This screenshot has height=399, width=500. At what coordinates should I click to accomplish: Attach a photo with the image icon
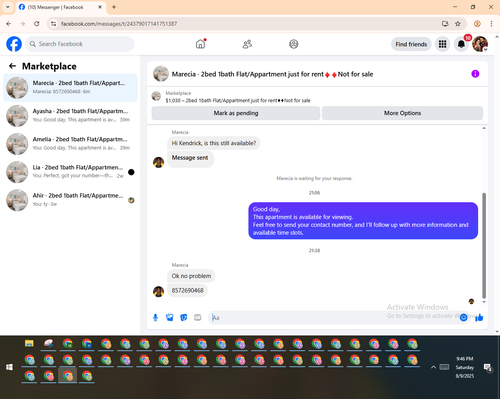tap(170, 318)
